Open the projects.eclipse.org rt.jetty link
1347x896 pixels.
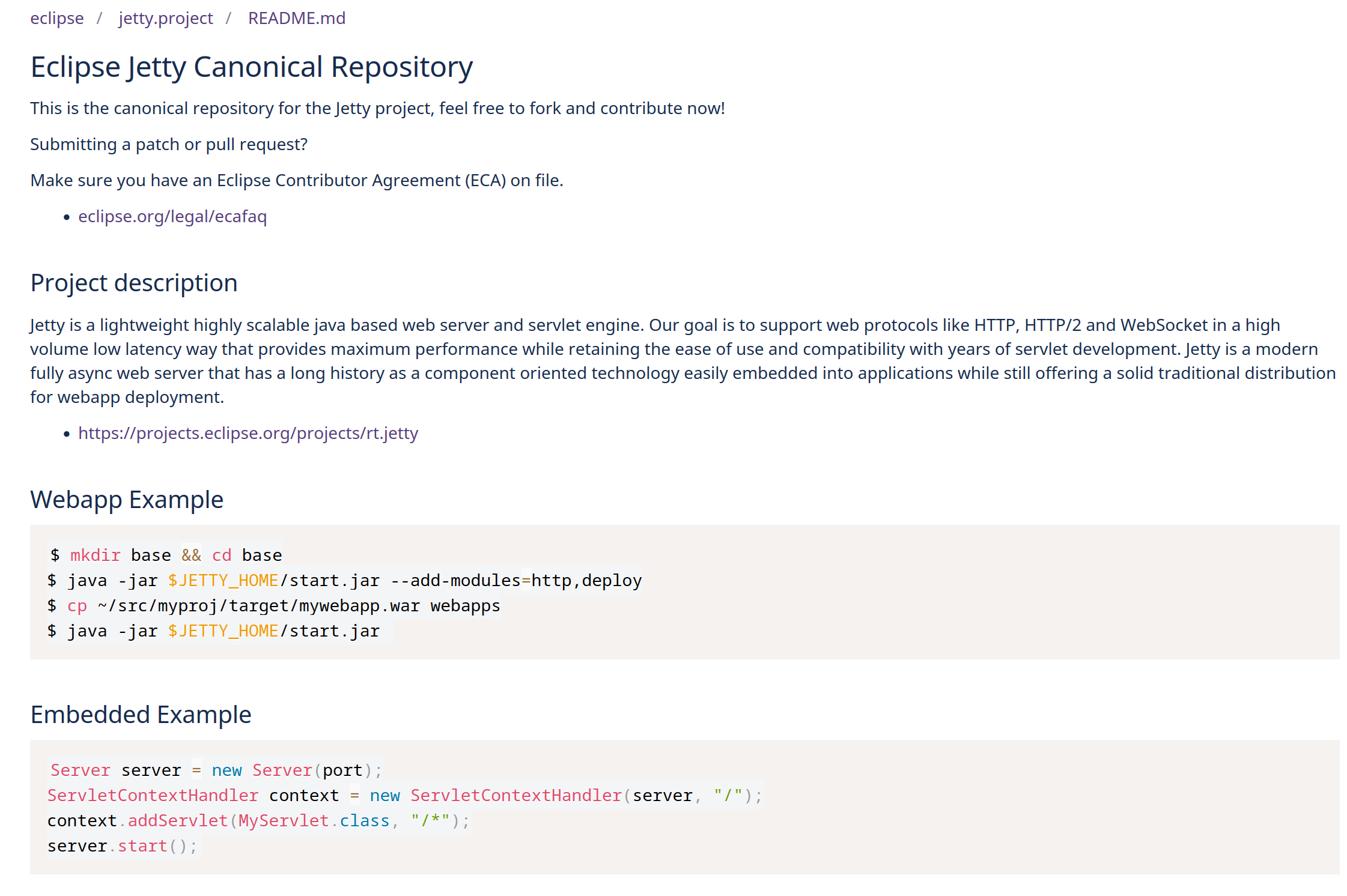[x=248, y=433]
